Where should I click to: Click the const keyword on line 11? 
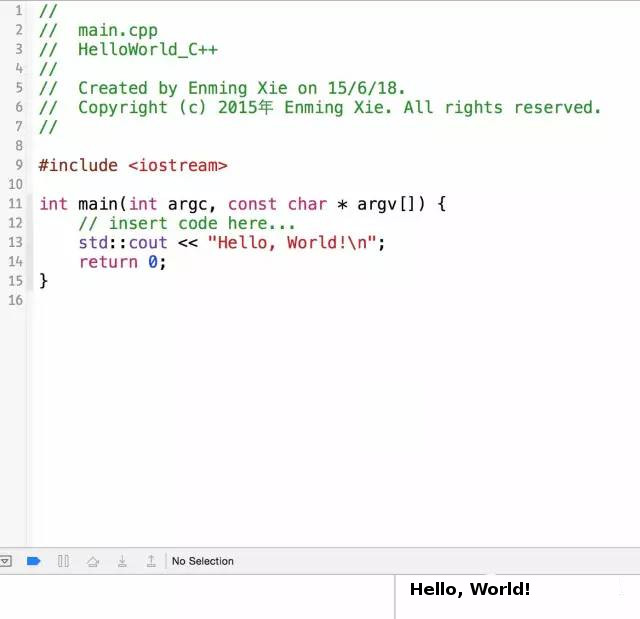252,204
